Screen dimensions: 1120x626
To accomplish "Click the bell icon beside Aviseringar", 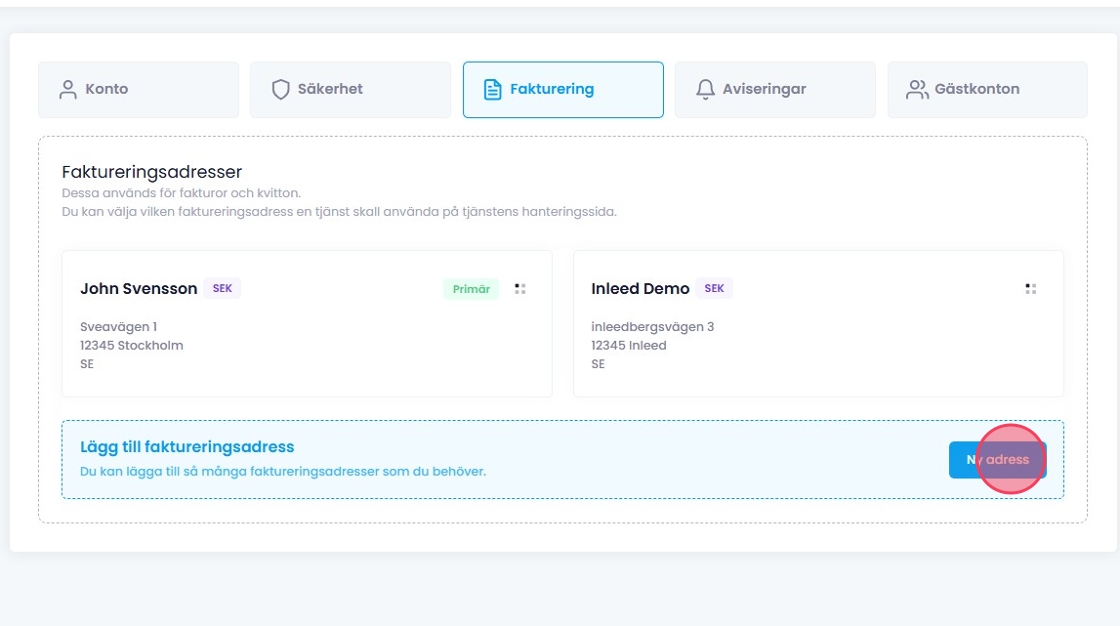I will coord(705,89).
